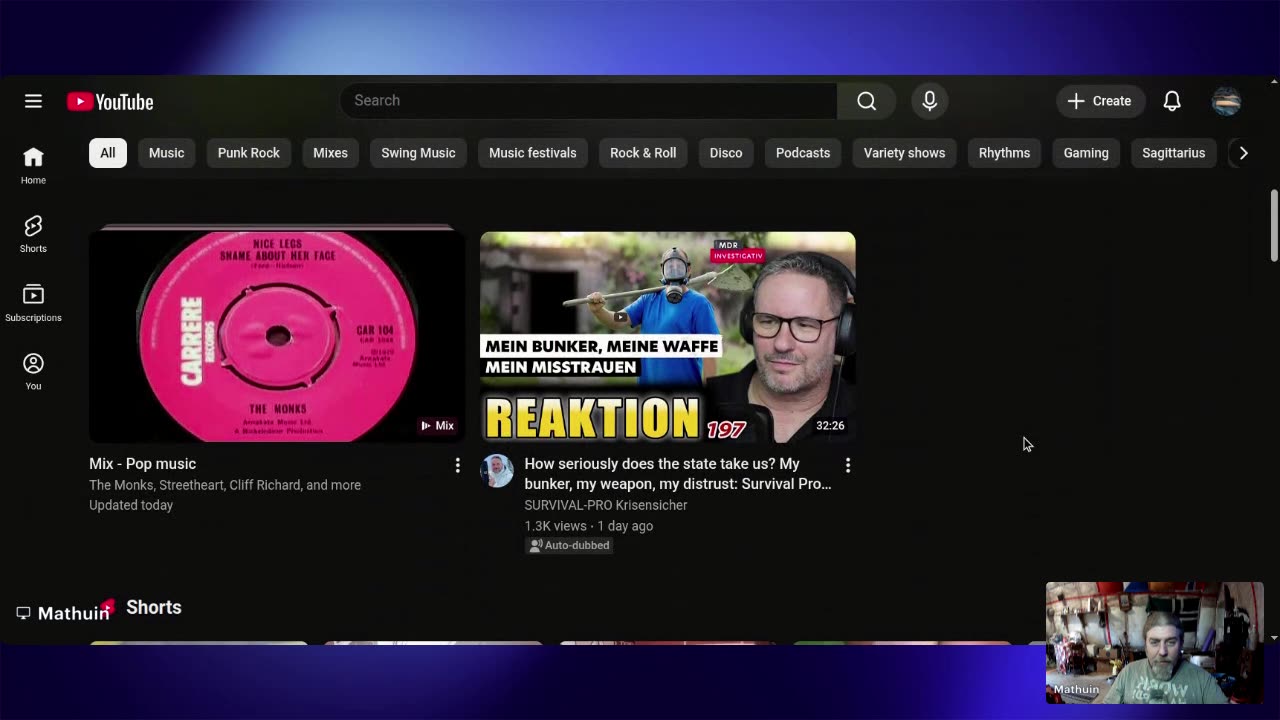
Task: Open the Mix - Pop music title
Action: click(x=142, y=464)
